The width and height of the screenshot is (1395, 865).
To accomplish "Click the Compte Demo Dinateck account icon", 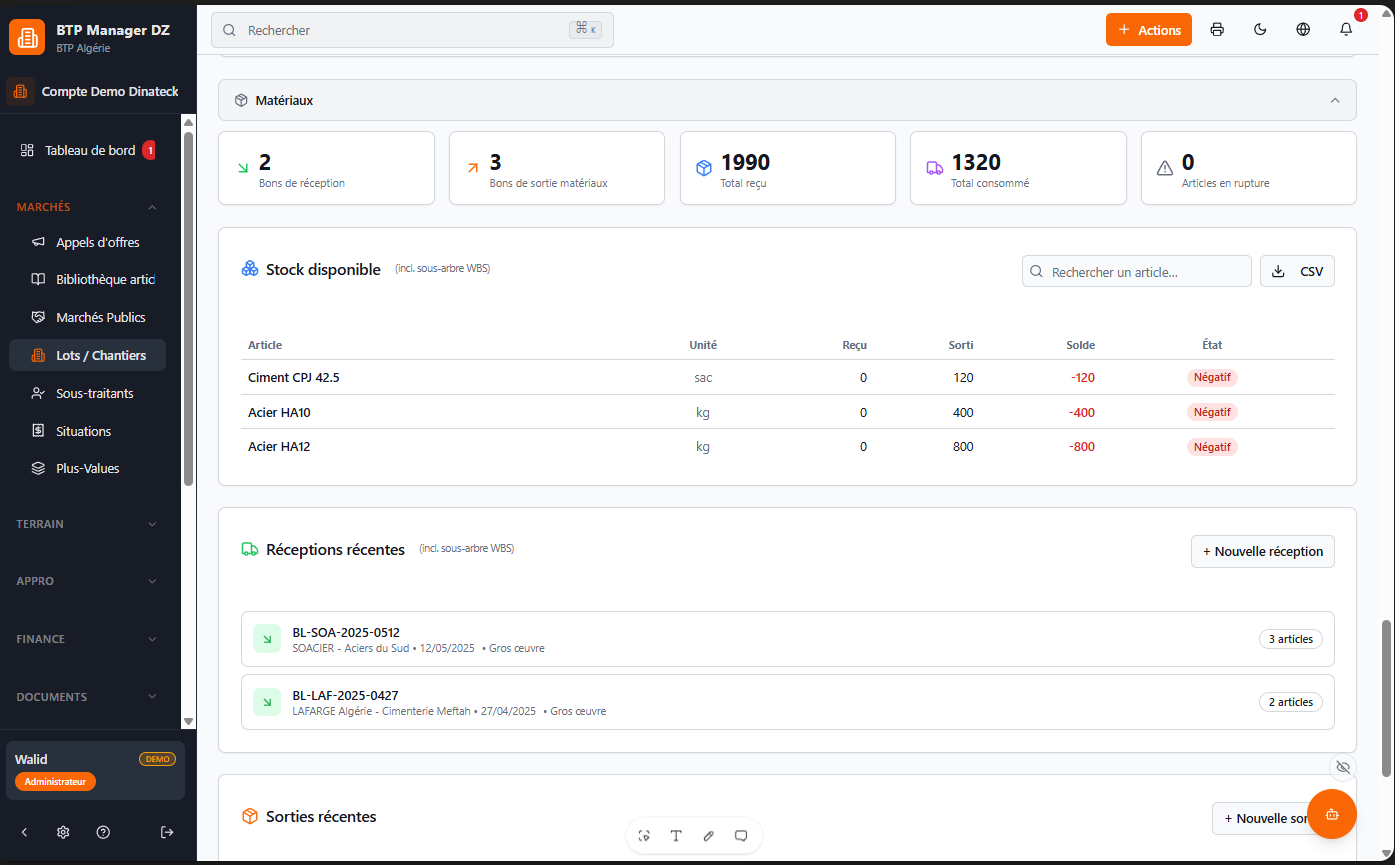I will [20, 92].
